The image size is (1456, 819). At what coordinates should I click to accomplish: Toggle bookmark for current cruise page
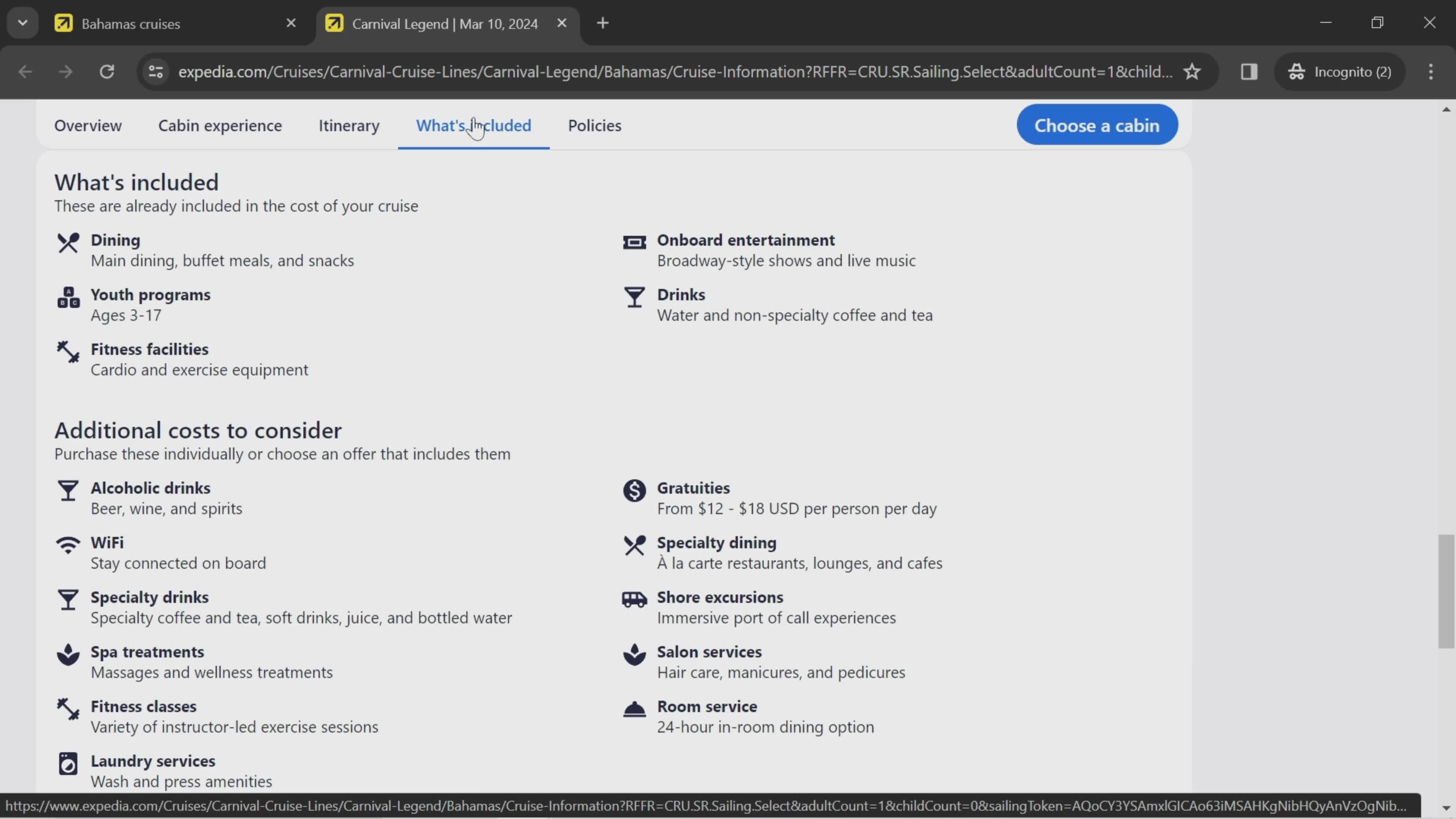tap(1192, 71)
